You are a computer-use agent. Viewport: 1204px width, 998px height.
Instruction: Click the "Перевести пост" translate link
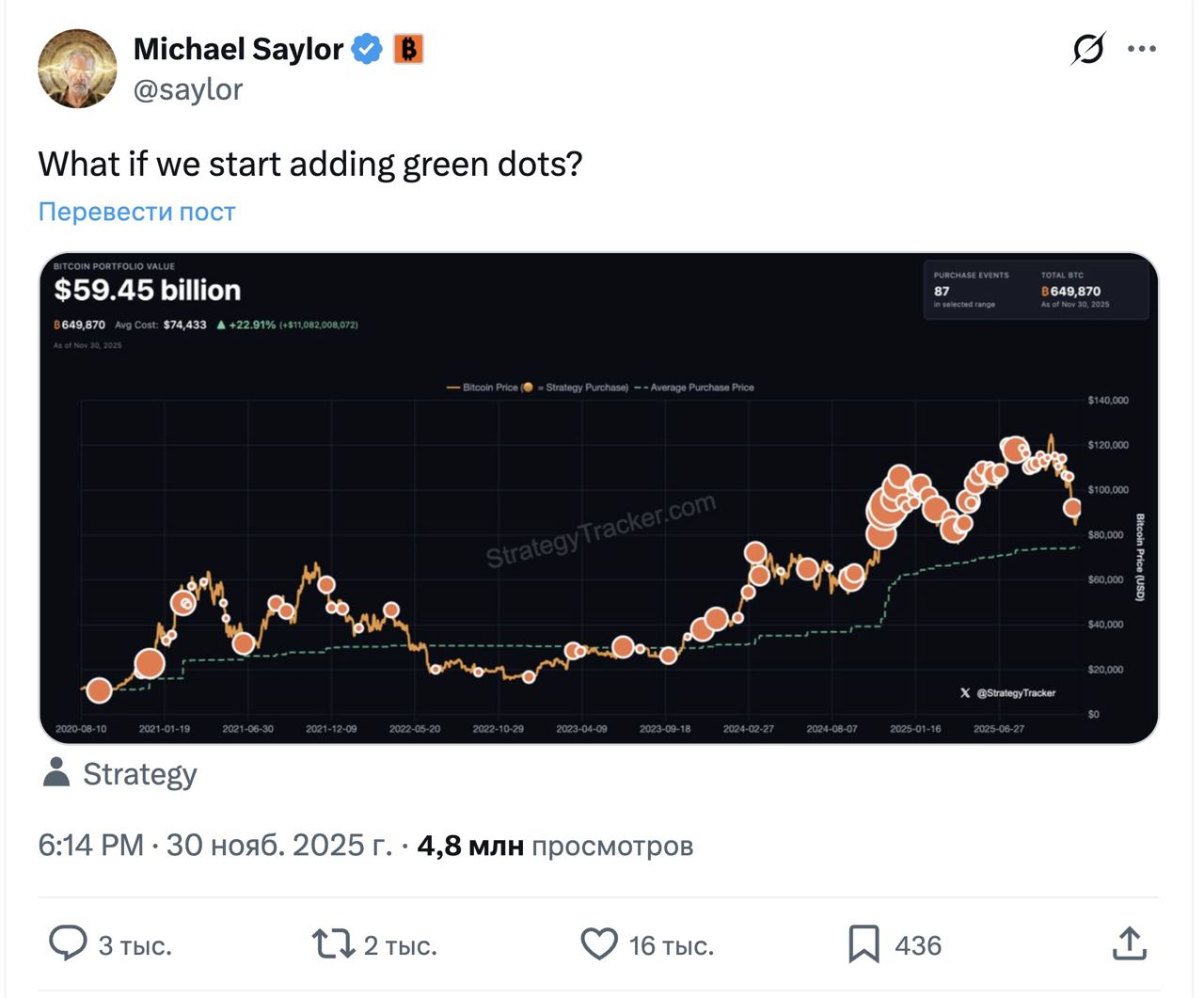point(136,212)
